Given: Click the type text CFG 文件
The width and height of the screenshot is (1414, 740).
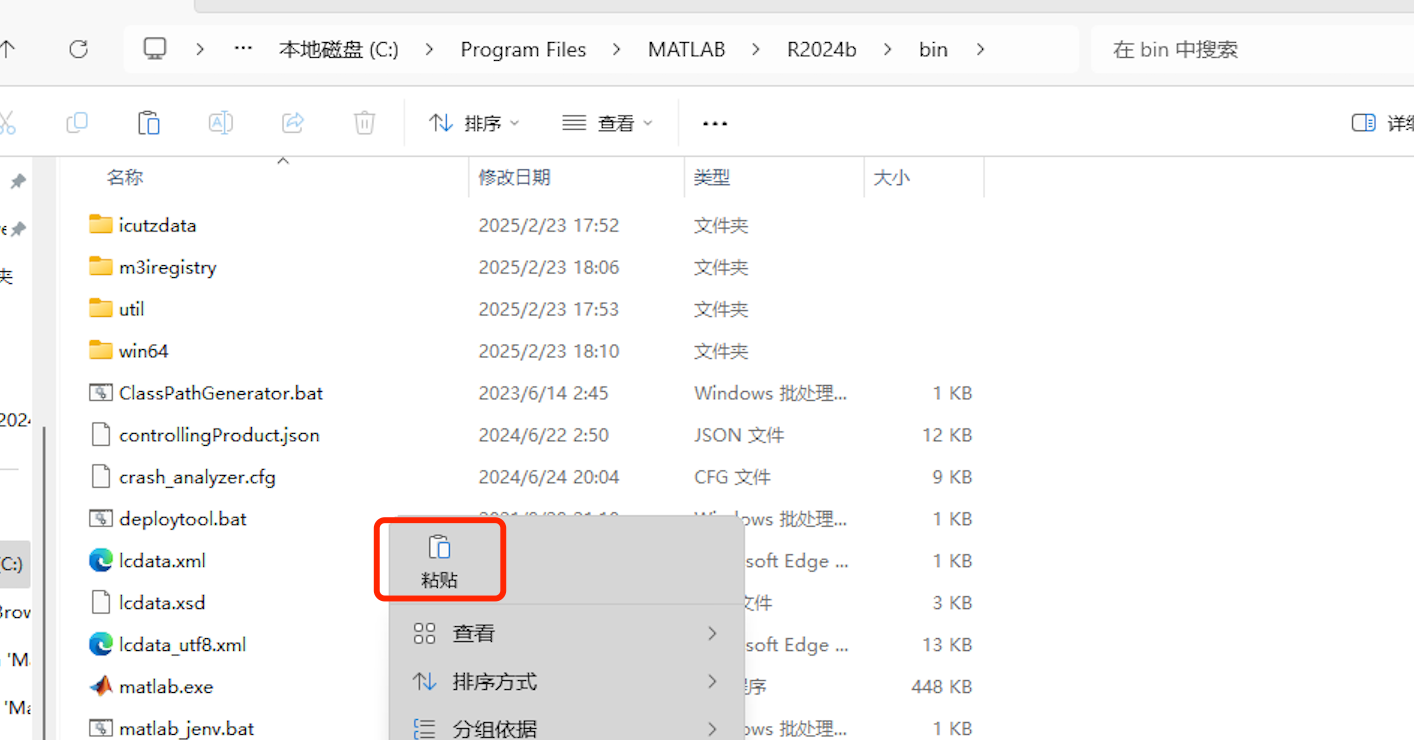Looking at the screenshot, I should 732,477.
